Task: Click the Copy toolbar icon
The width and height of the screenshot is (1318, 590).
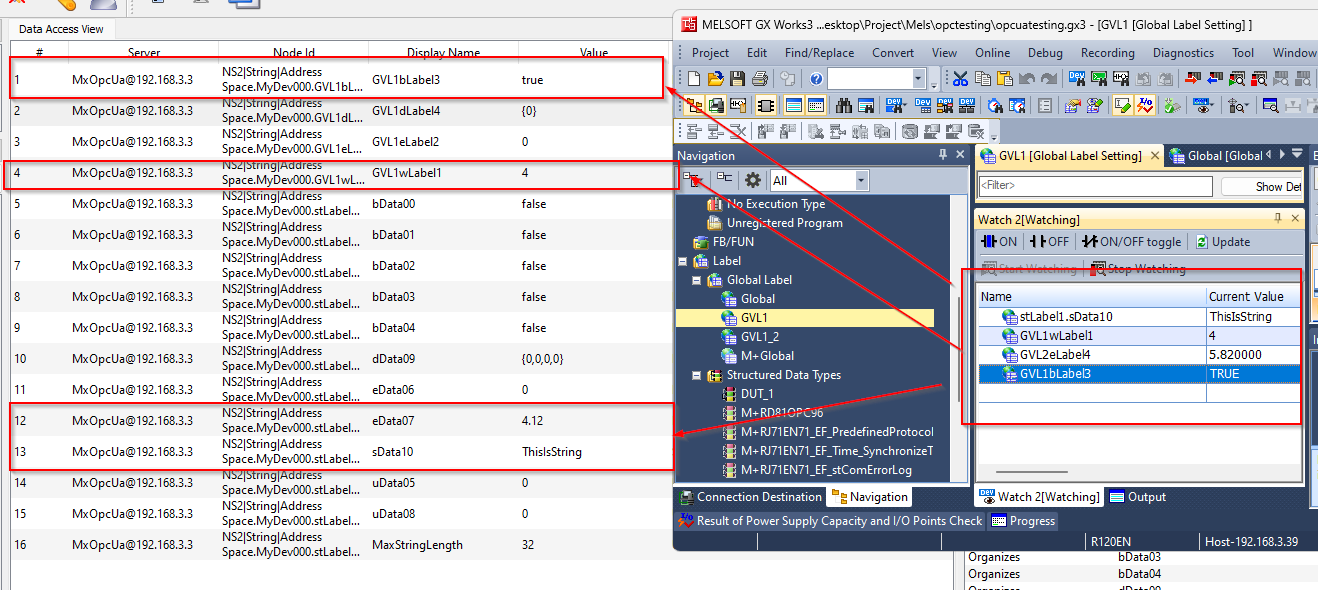Action: tap(982, 78)
